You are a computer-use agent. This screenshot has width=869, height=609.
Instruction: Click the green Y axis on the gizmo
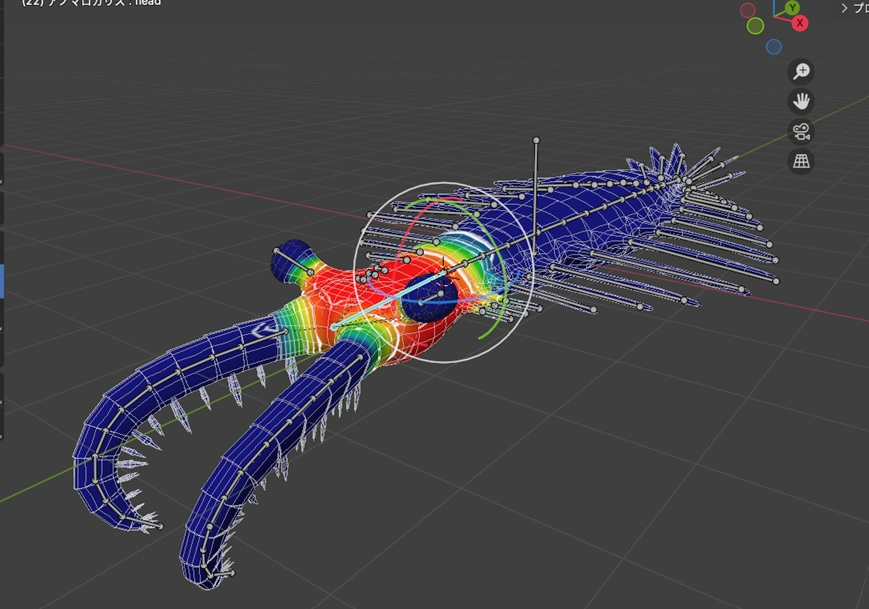coord(793,7)
